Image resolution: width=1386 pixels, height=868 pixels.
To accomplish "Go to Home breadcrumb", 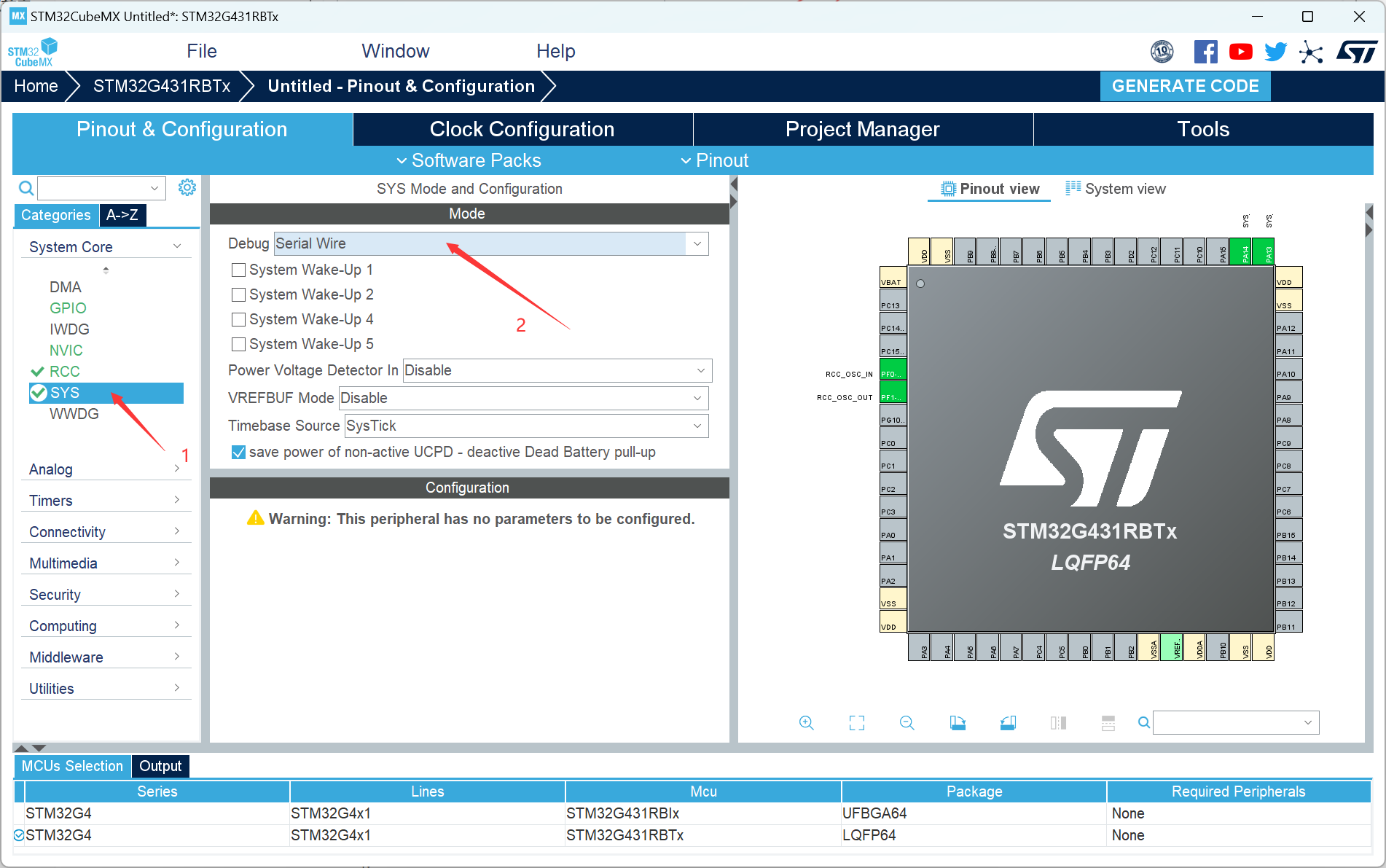I will (36, 86).
